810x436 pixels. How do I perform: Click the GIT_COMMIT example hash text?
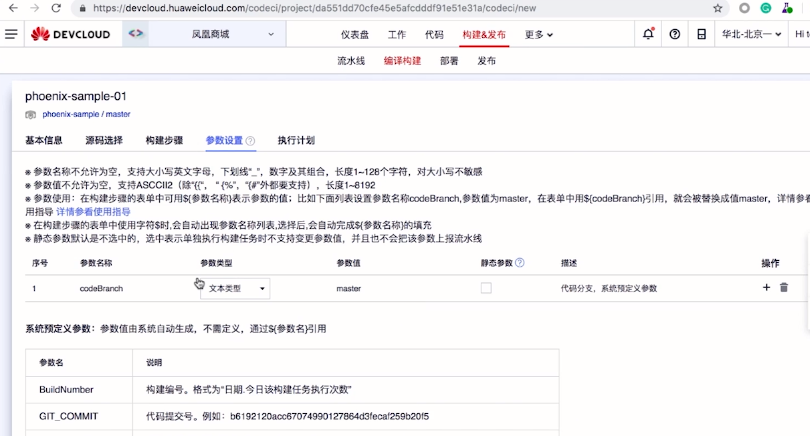(330, 416)
